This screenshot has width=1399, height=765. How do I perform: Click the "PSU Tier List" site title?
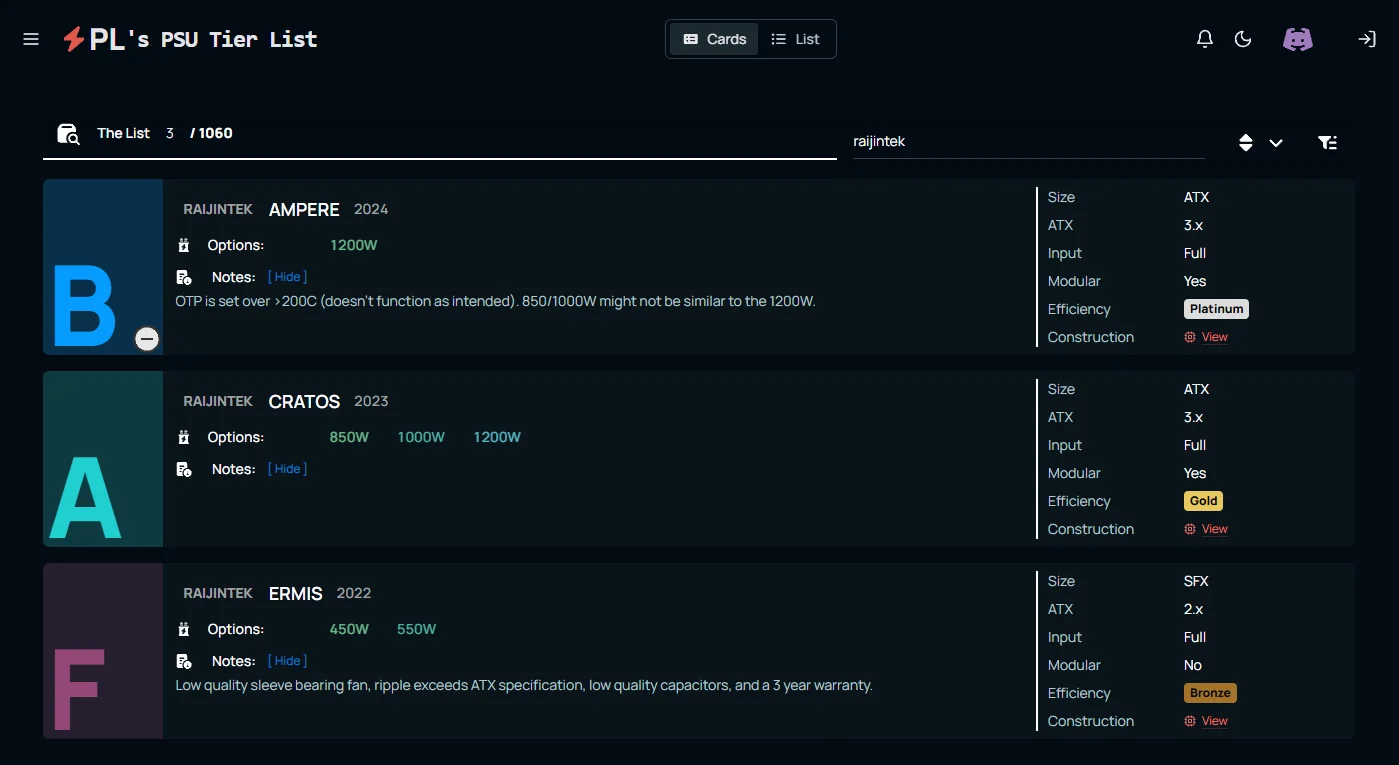point(239,39)
